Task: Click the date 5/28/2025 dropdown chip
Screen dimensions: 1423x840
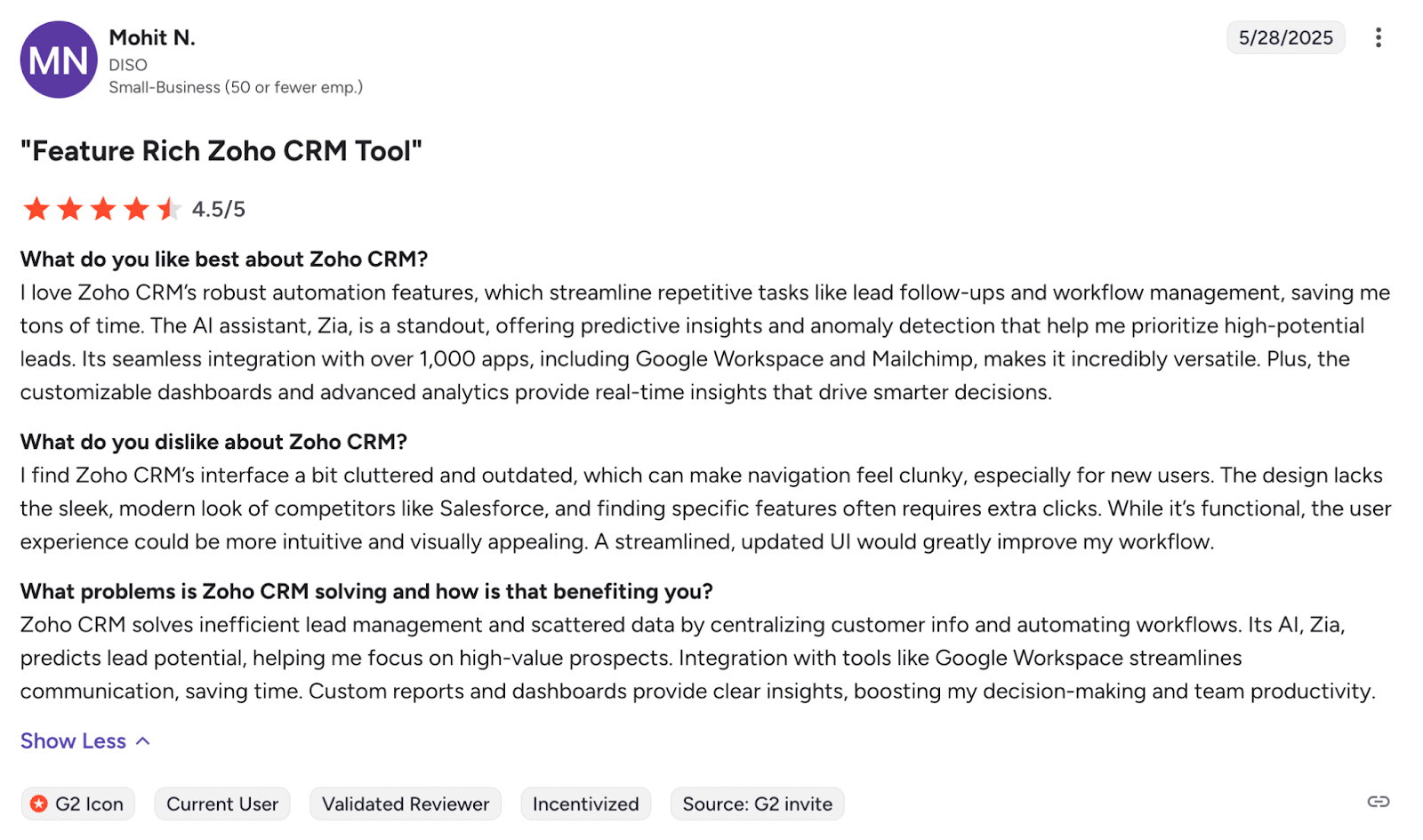Action: click(1285, 37)
